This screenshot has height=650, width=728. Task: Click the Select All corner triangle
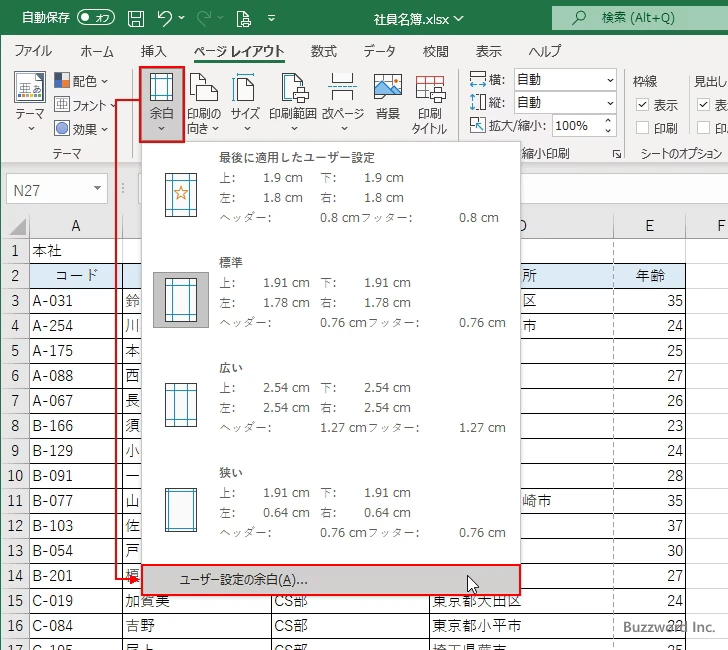(17, 227)
